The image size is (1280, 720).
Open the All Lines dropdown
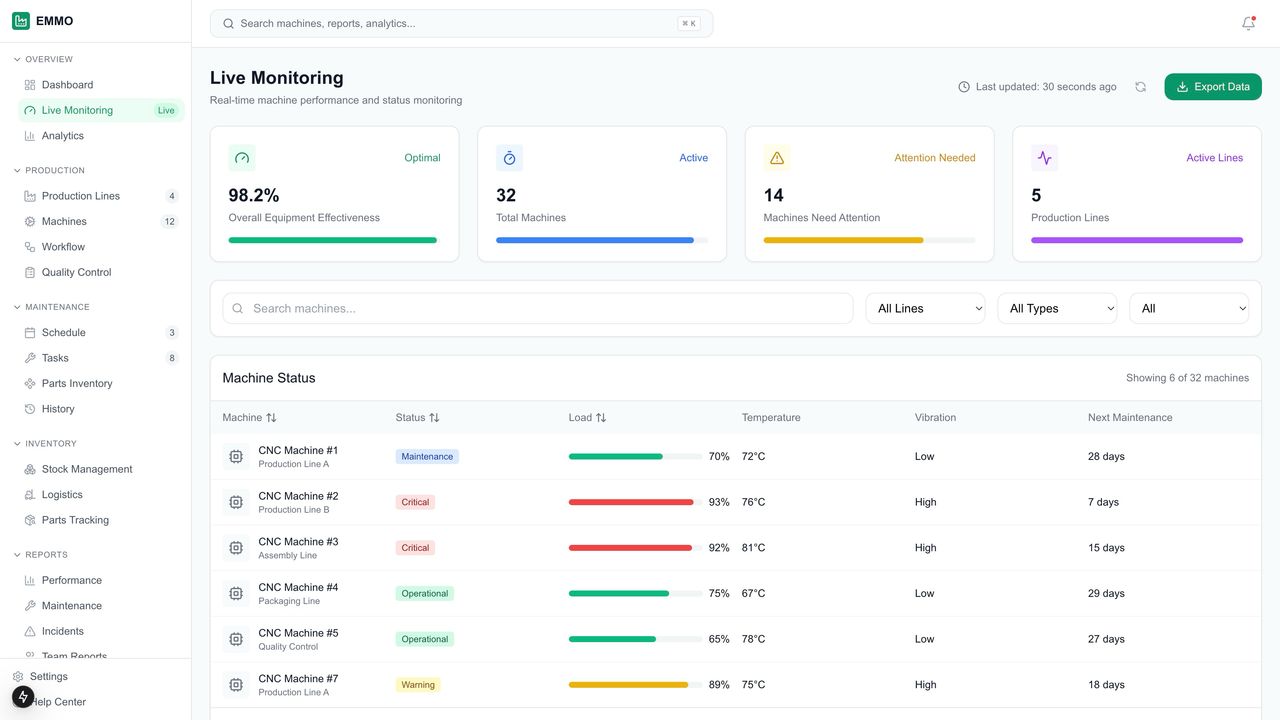(925, 308)
